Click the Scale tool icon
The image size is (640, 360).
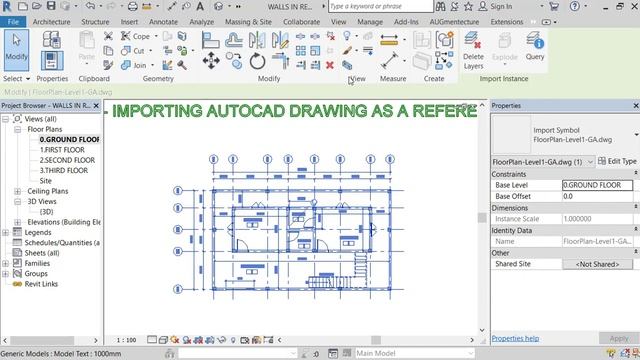click(x=315, y=51)
